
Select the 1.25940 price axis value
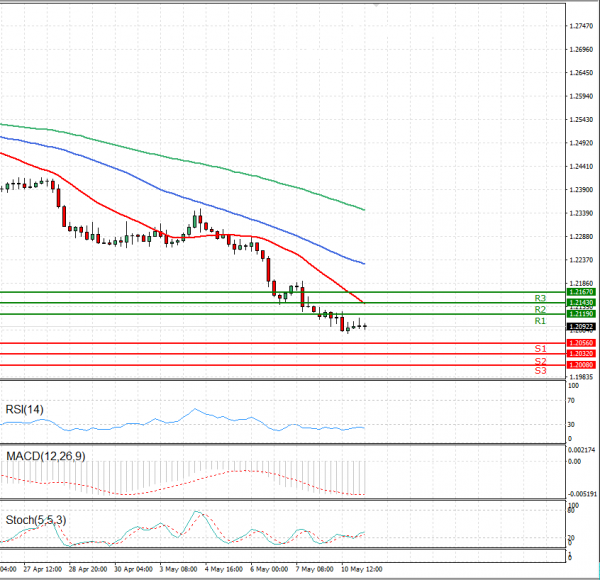(581, 96)
